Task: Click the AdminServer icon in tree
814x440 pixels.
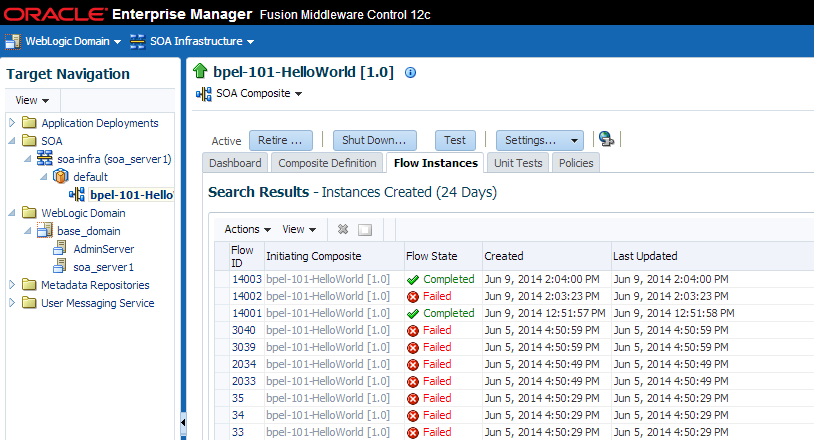Action: [60, 249]
